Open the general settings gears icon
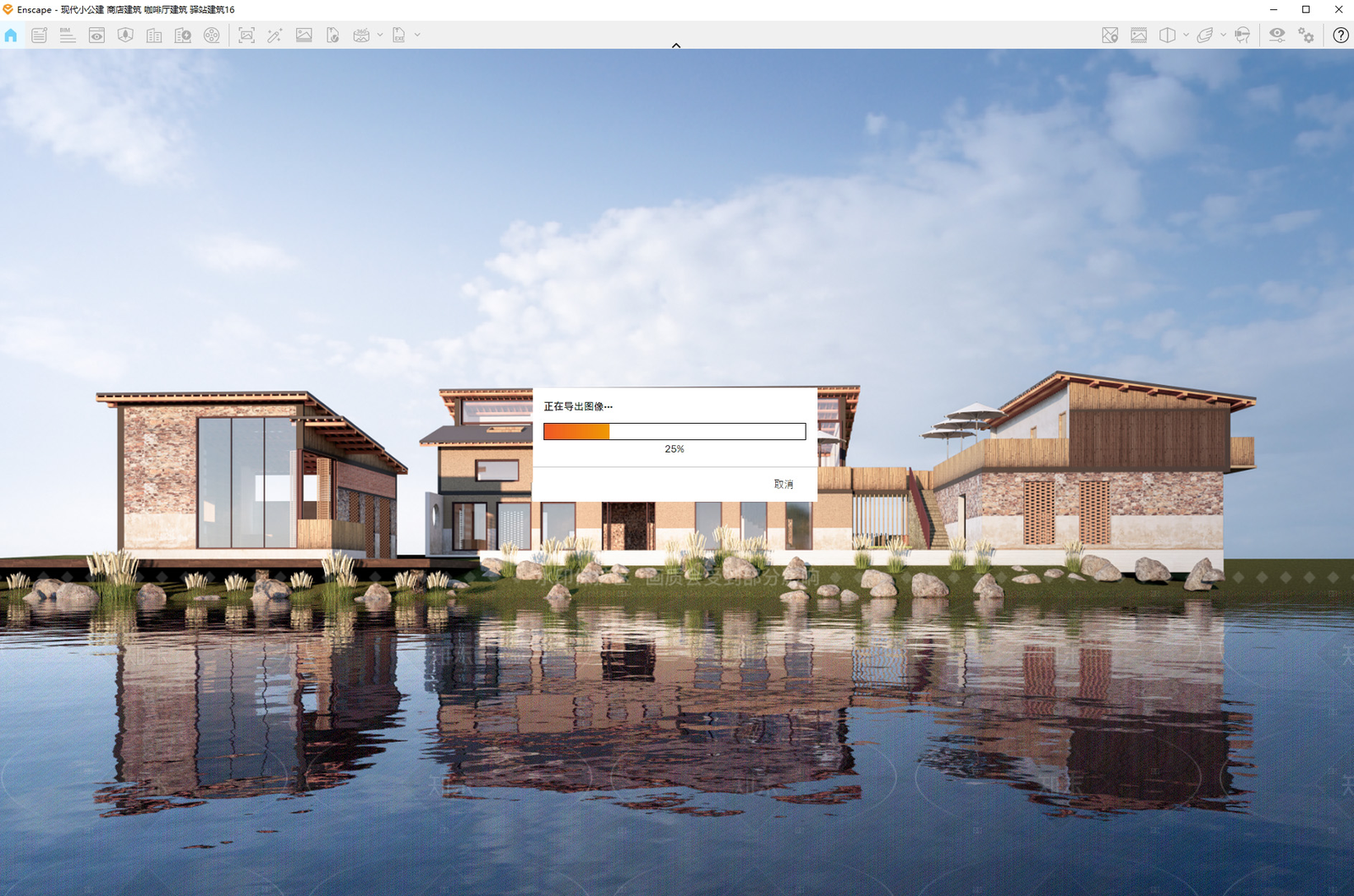The height and width of the screenshot is (896, 1354). 1306,36
